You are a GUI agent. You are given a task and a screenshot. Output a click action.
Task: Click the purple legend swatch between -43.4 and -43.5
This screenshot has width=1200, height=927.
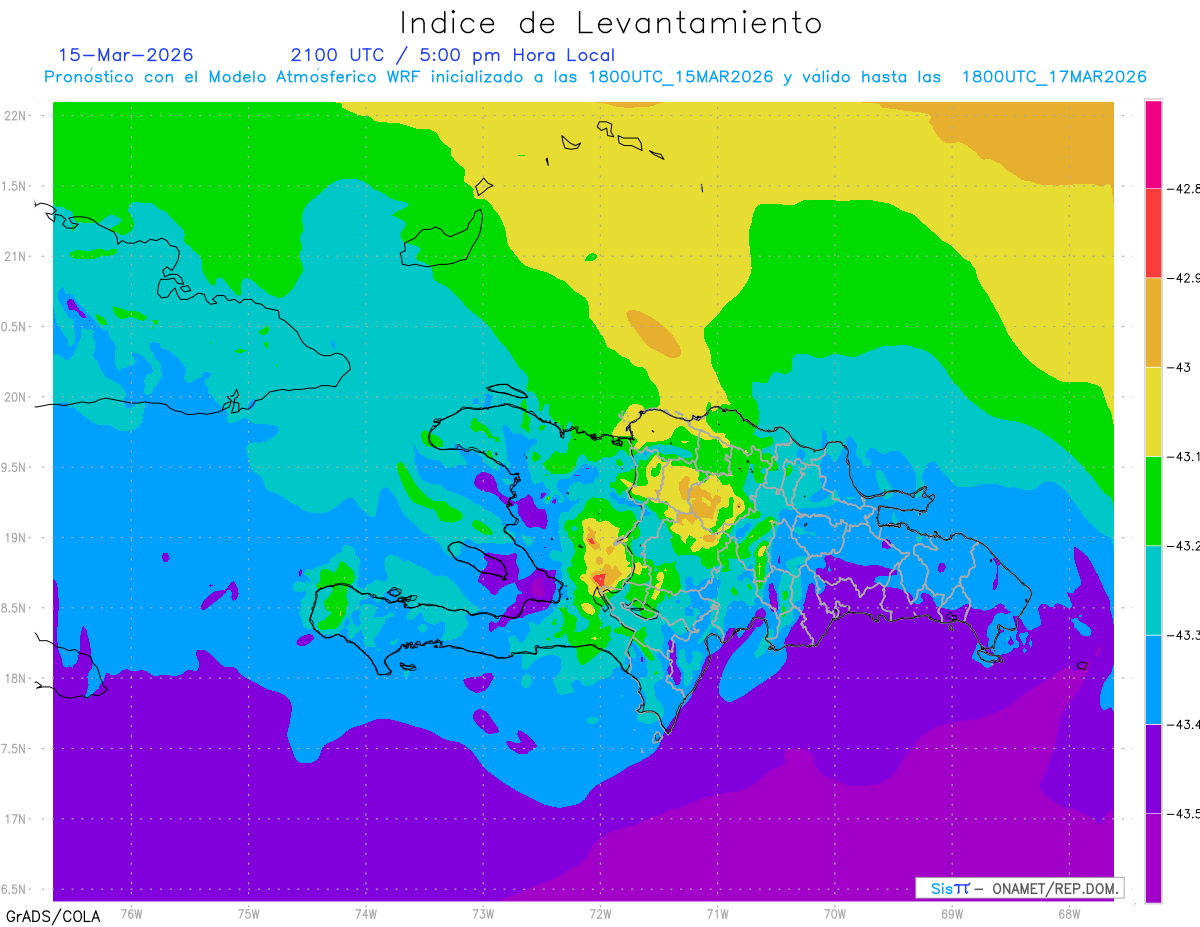pos(1153,769)
